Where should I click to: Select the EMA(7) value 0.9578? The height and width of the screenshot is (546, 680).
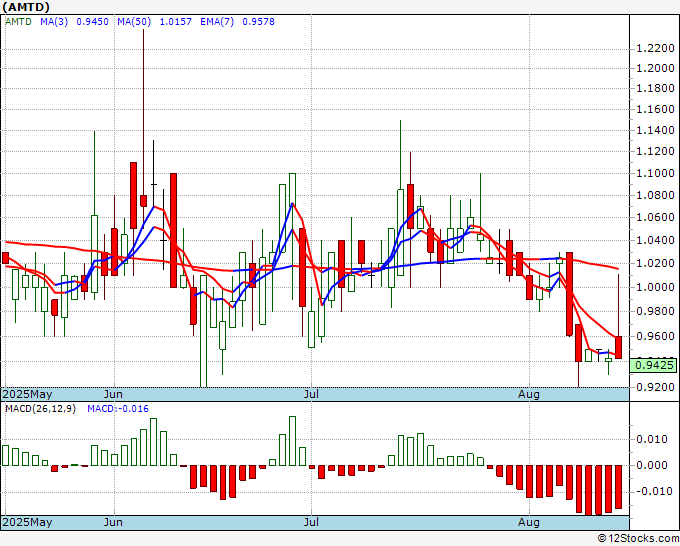tap(258, 22)
